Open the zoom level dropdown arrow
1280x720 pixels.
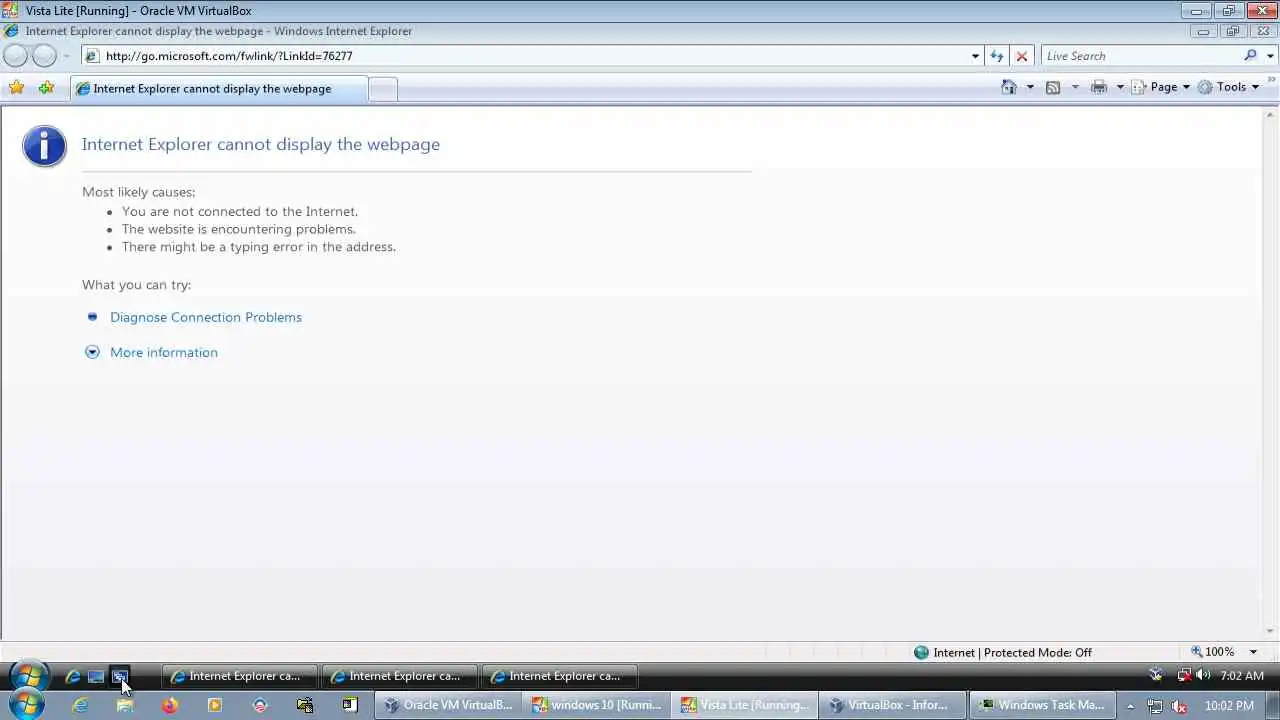[x=1253, y=652]
